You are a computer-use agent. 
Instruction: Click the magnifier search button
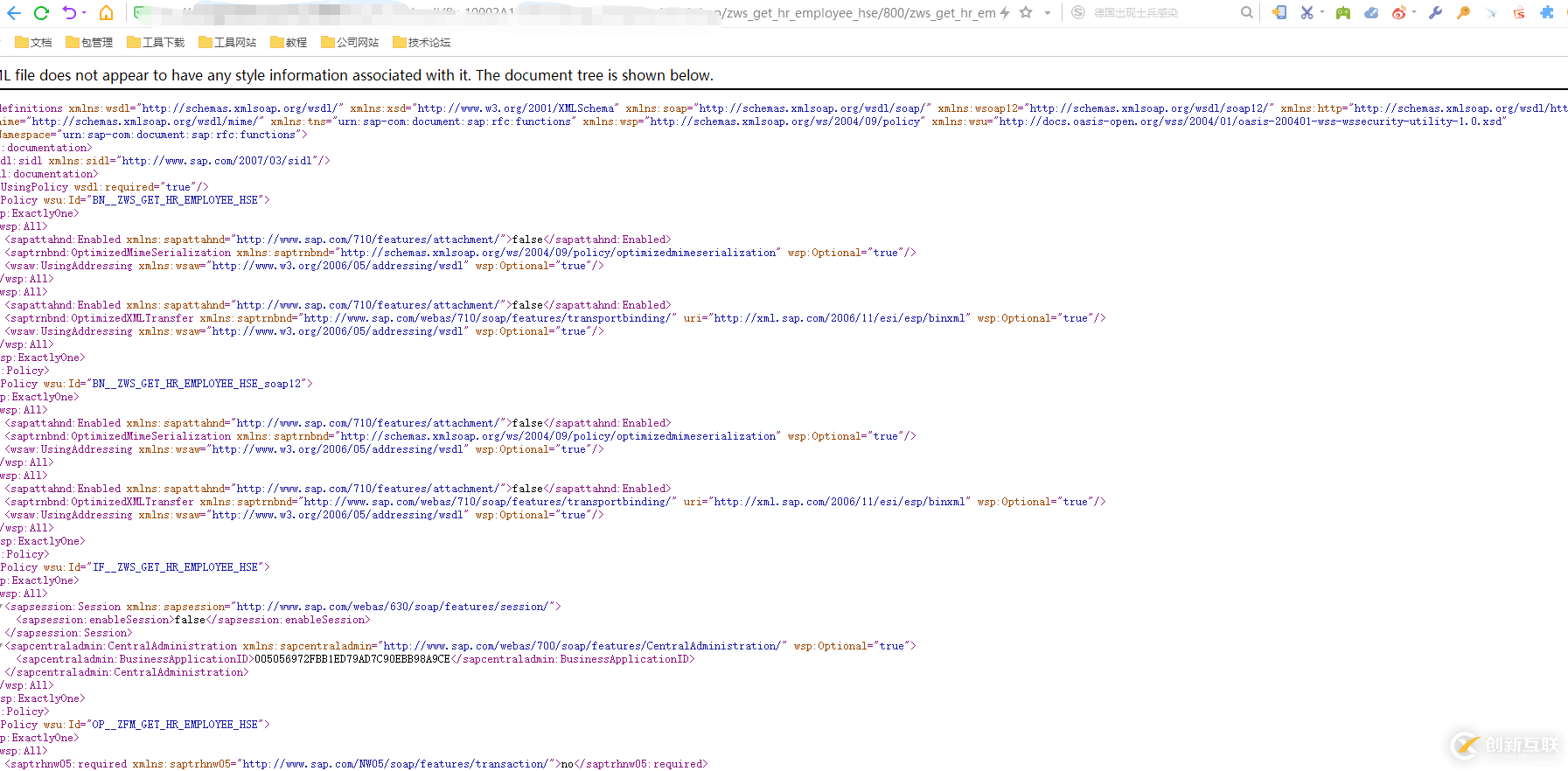[x=1246, y=13]
